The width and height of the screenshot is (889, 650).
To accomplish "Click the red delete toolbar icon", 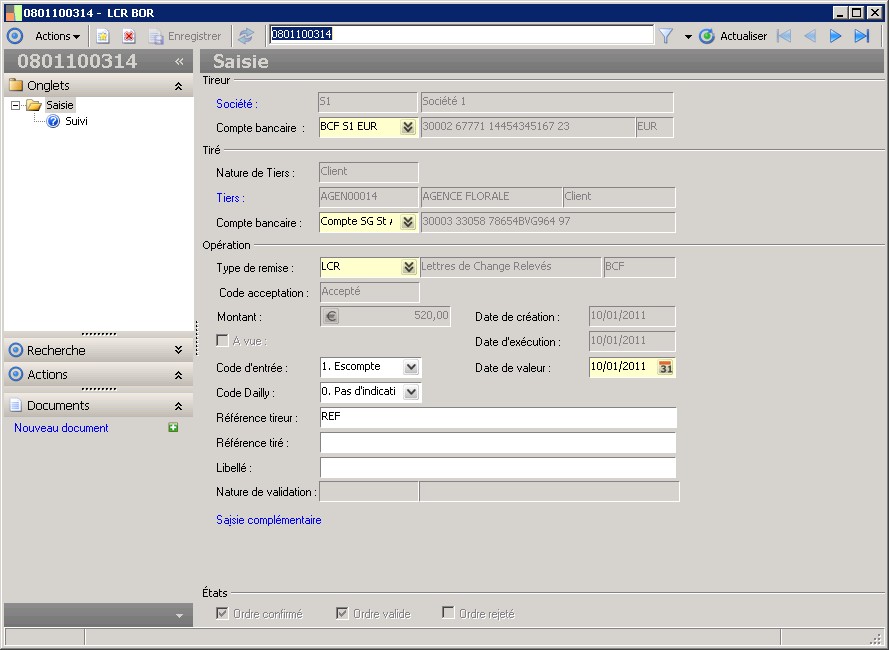I will click(129, 36).
